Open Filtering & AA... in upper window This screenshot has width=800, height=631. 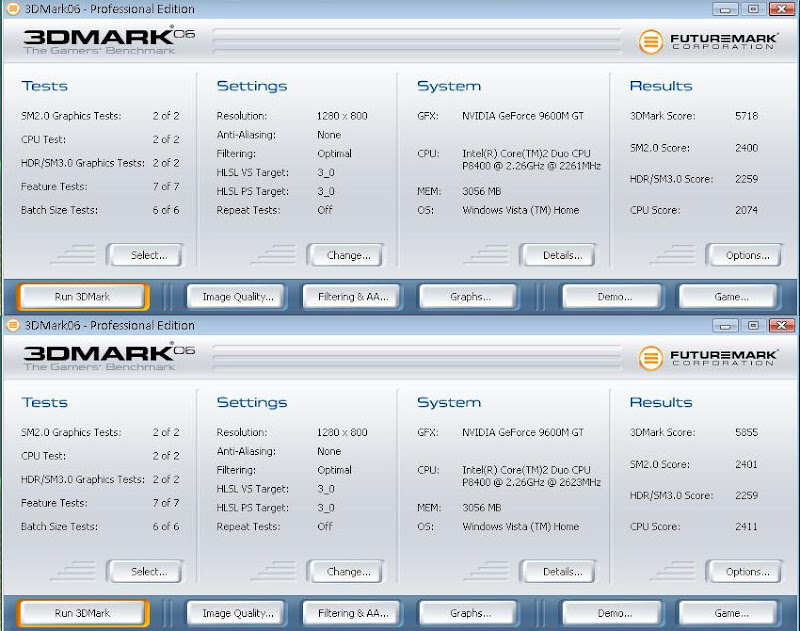pos(353,297)
